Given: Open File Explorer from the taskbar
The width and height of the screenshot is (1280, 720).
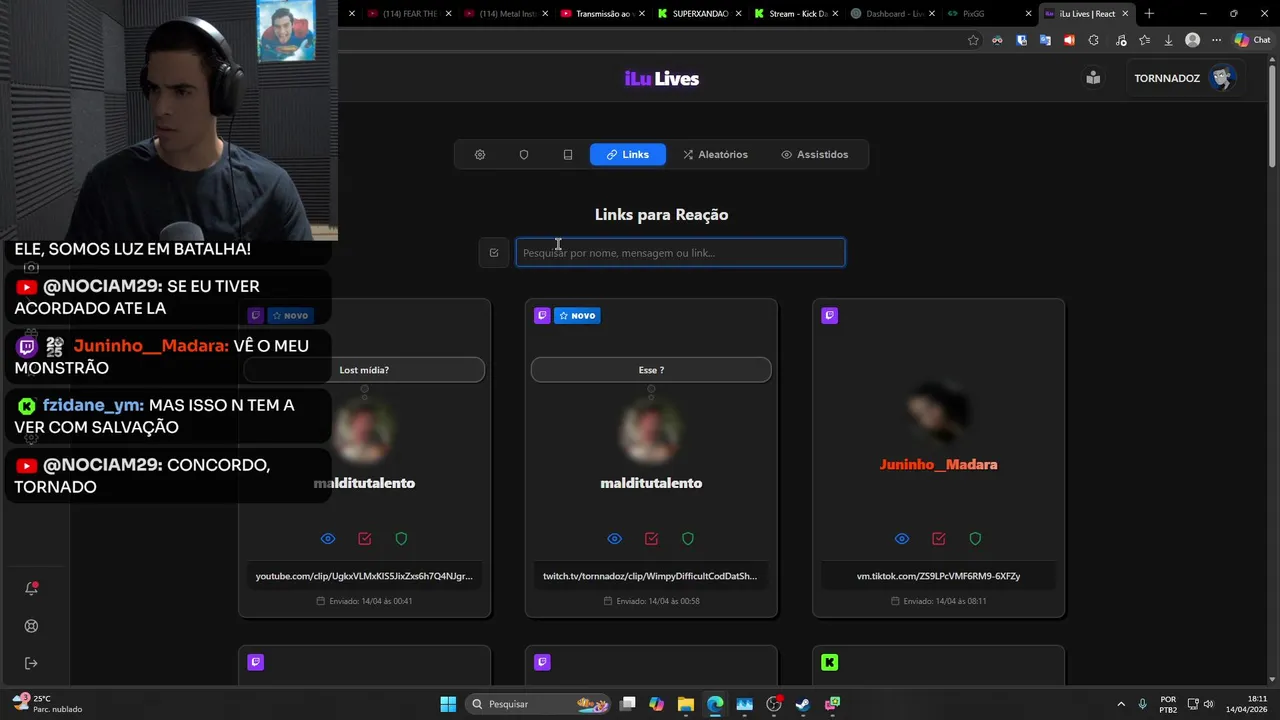Looking at the screenshot, I should pos(685,704).
